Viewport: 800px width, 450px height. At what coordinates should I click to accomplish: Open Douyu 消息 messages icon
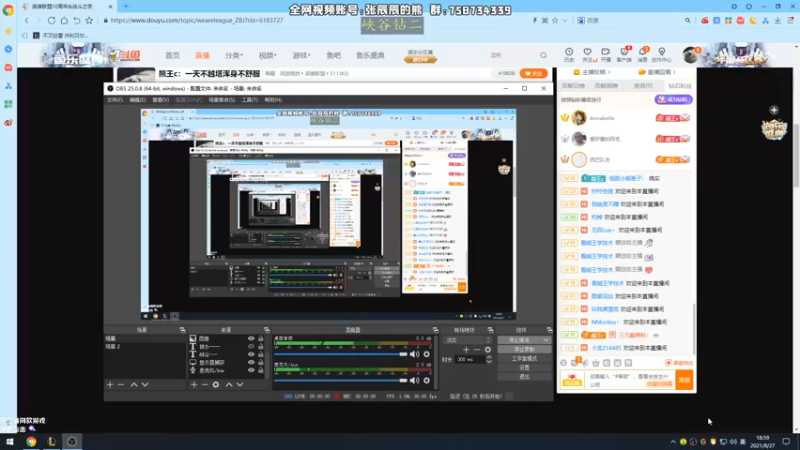[x=642, y=54]
